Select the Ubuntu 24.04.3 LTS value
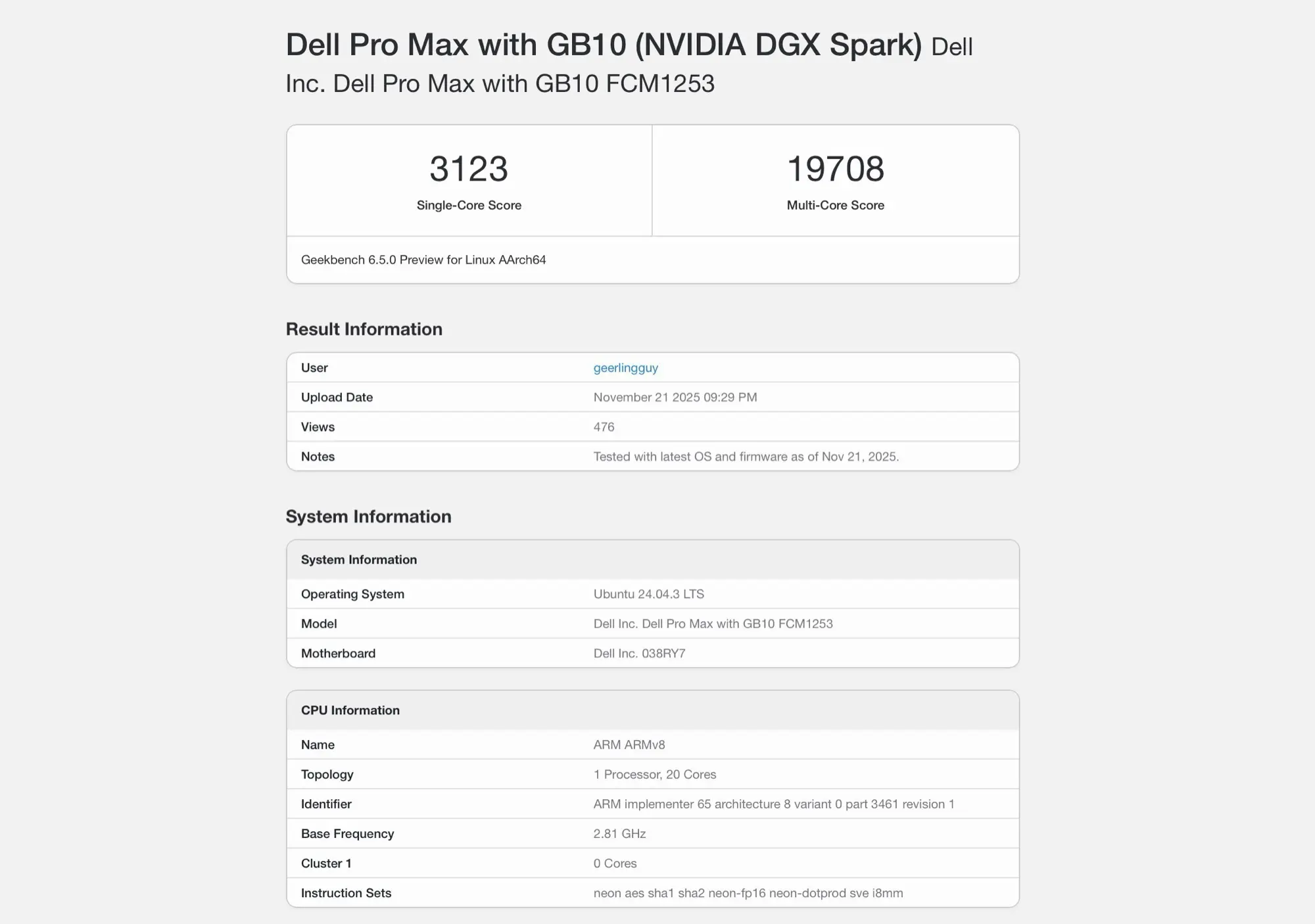This screenshot has height=924, width=1315. [x=648, y=594]
